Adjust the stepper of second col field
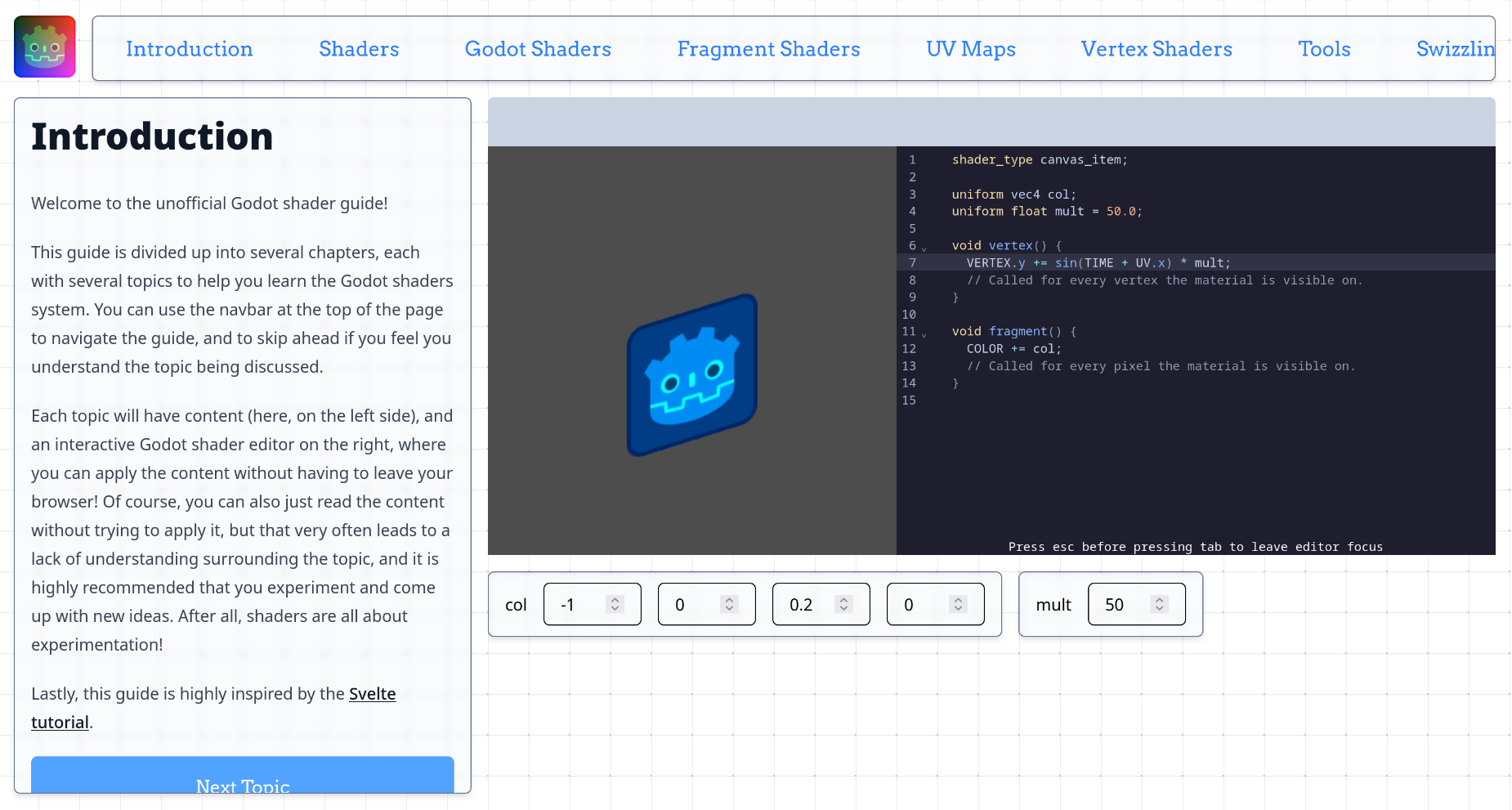Viewport: 1512px width, 810px height. pos(730,604)
